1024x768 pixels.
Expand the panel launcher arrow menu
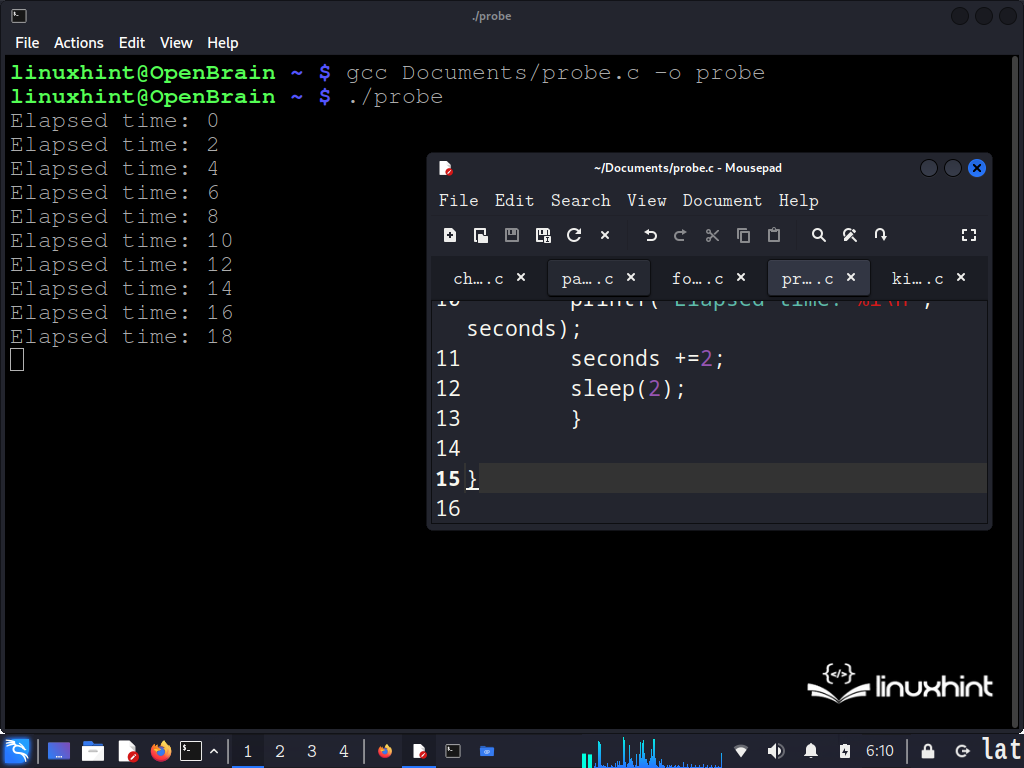tap(214, 751)
